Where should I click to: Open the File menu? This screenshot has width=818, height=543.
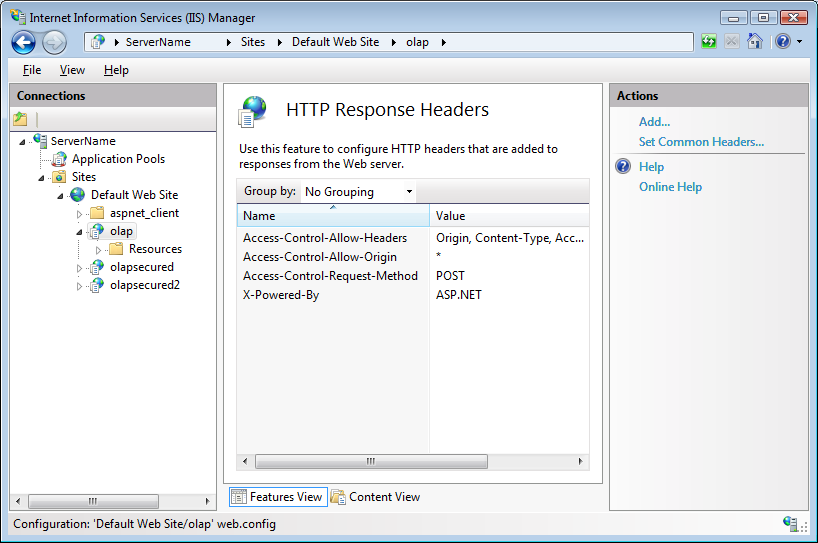32,70
